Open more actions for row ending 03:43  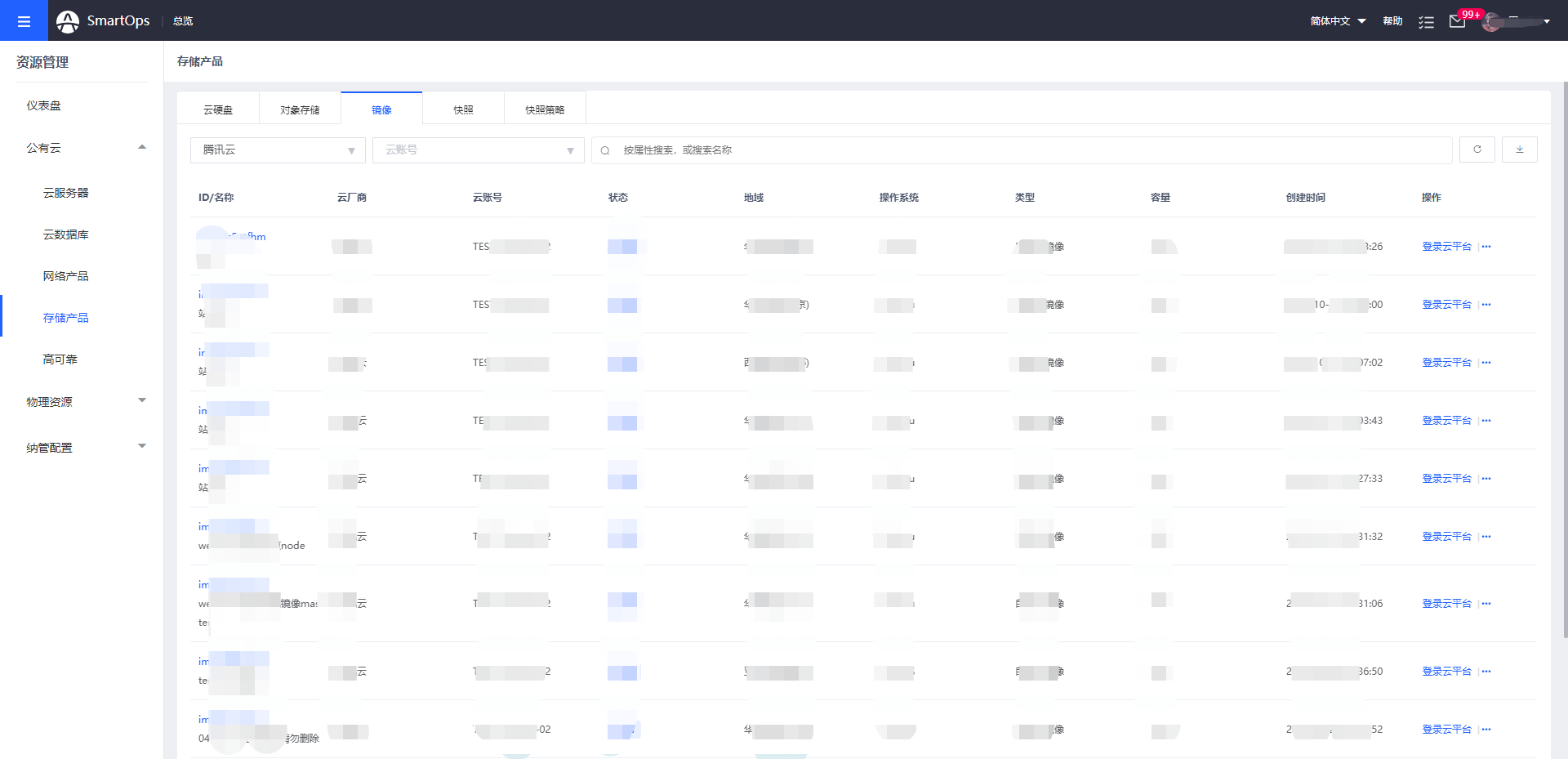point(1486,421)
